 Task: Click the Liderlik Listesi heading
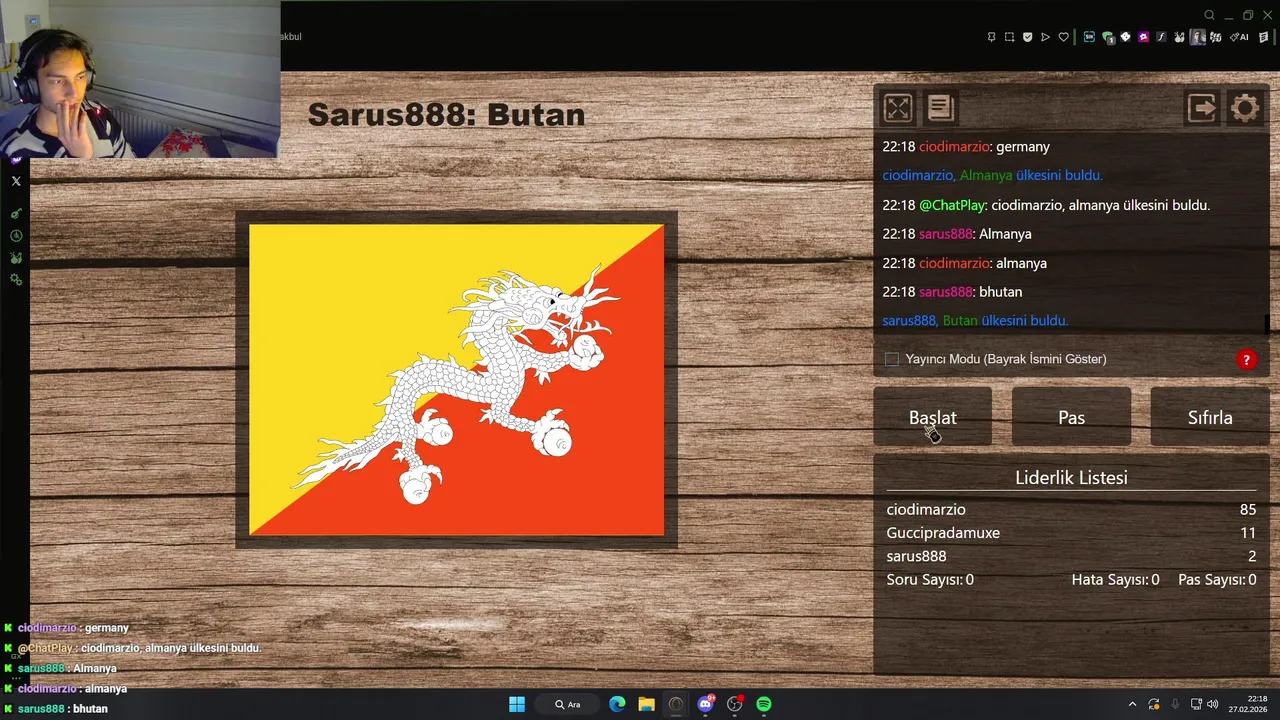click(1071, 477)
